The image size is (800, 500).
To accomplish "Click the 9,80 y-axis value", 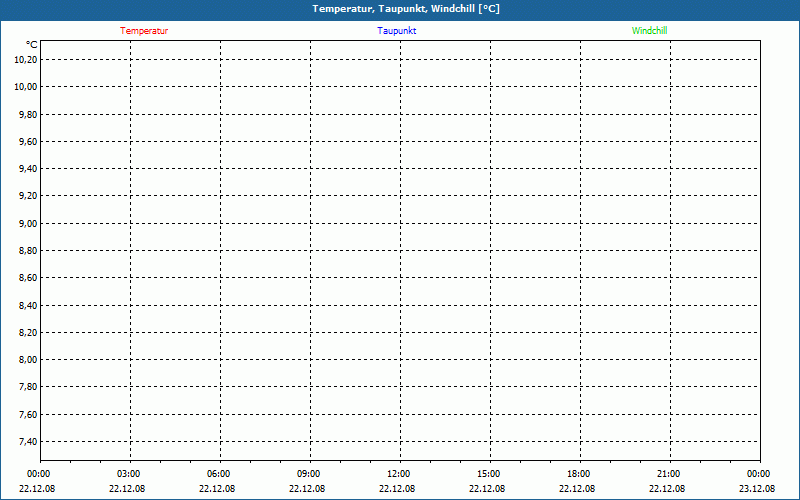I will [x=28, y=114].
